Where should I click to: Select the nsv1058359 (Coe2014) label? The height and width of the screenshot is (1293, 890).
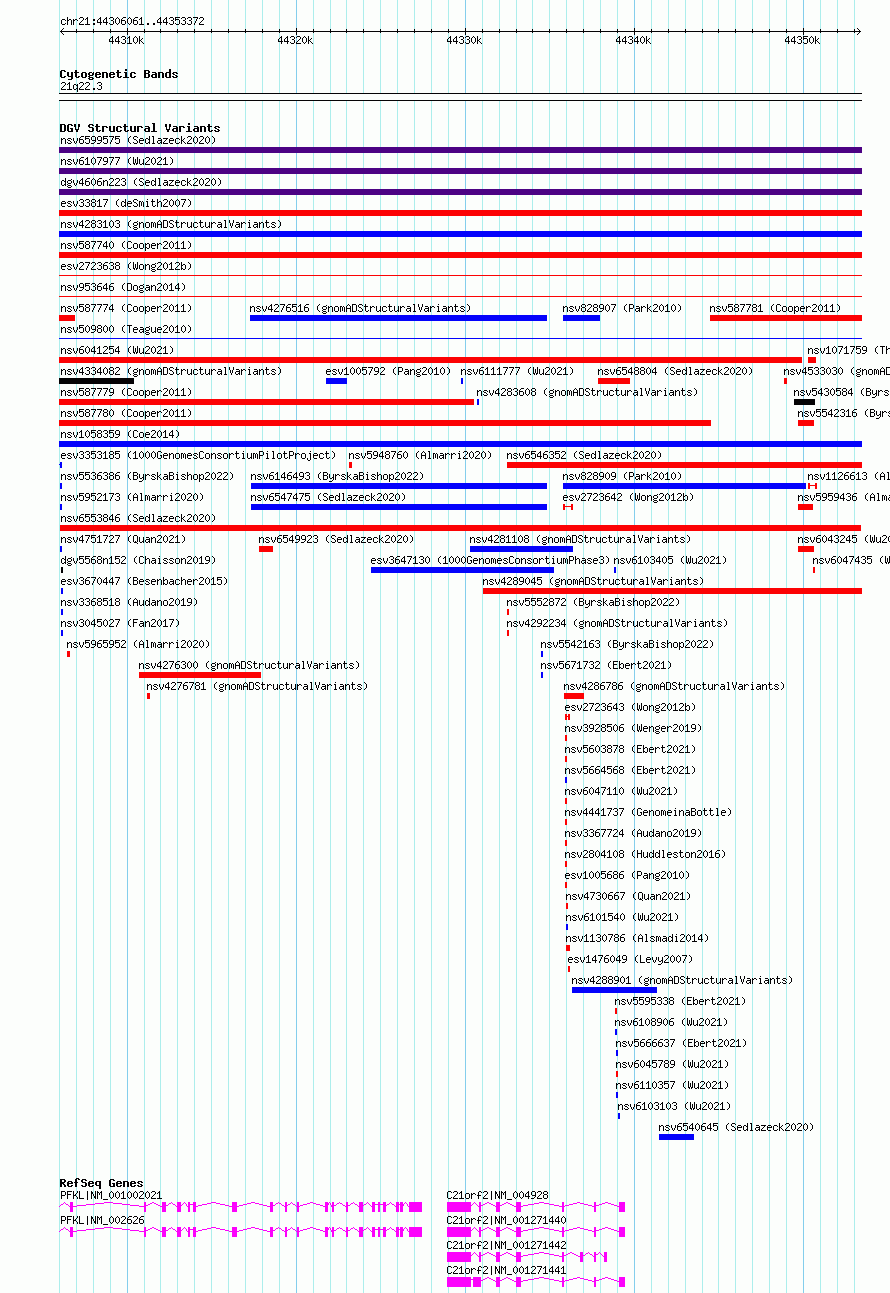pos(120,434)
